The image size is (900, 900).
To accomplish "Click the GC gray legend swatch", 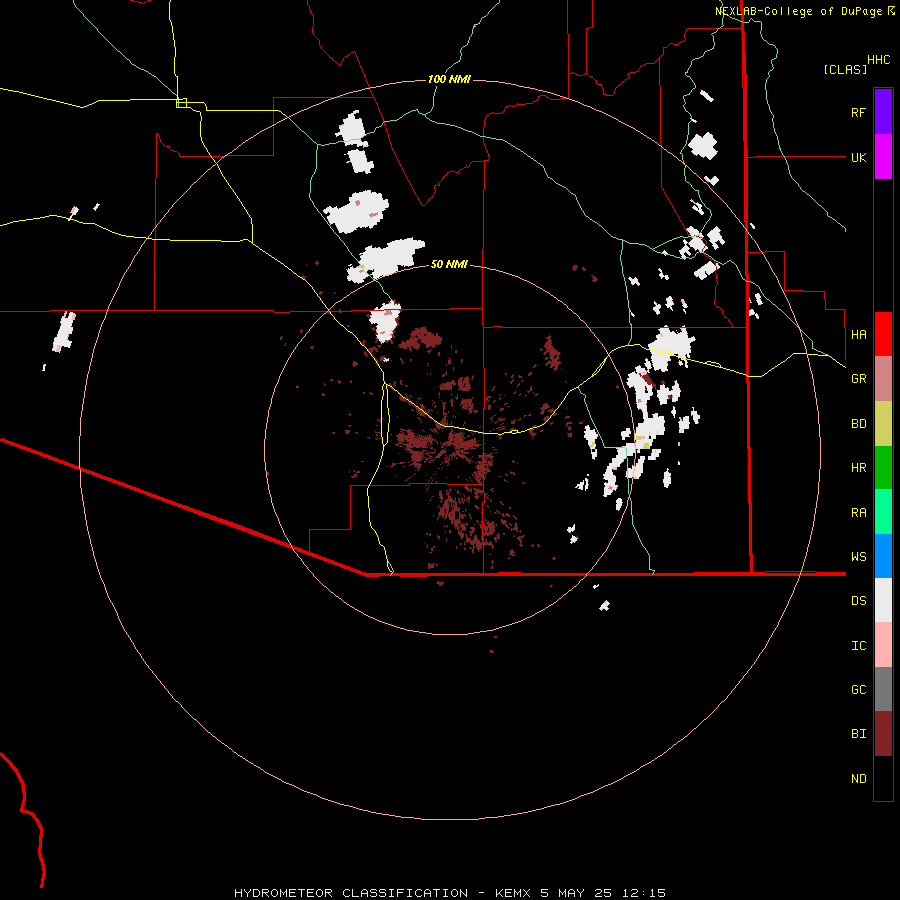I will pyautogui.click(x=883, y=689).
